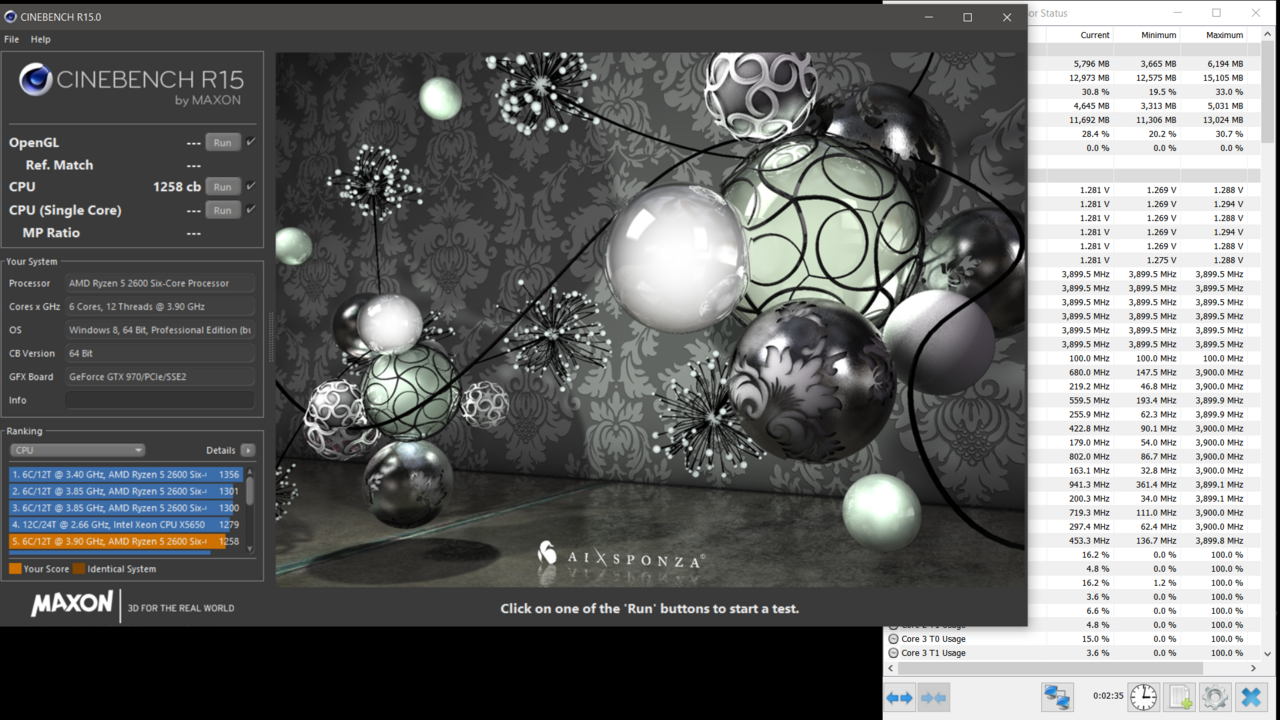Expand the ranking Details arrow button
Viewport: 1280px width, 720px height.
tap(248, 450)
